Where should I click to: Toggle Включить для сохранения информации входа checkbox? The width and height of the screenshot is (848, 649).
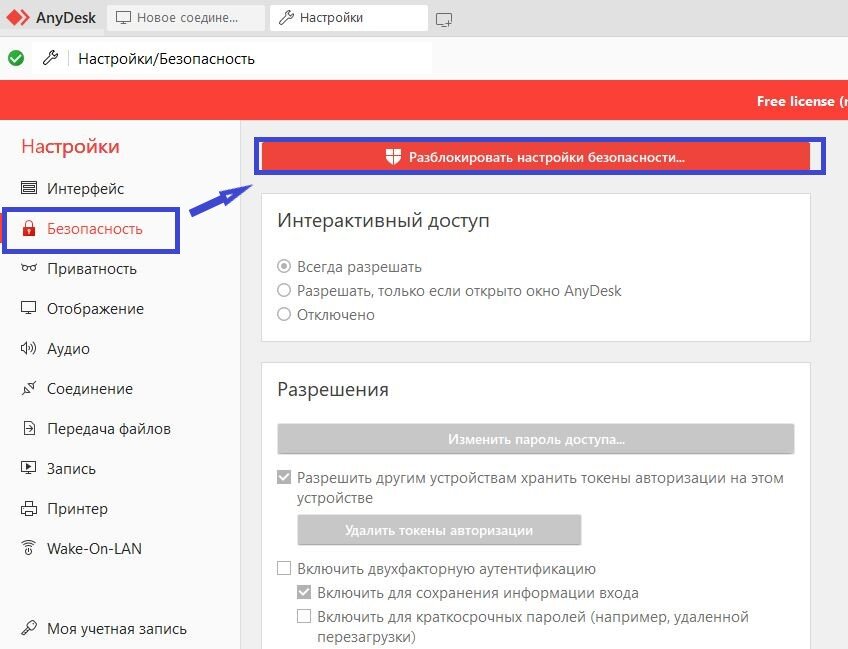[x=304, y=592]
